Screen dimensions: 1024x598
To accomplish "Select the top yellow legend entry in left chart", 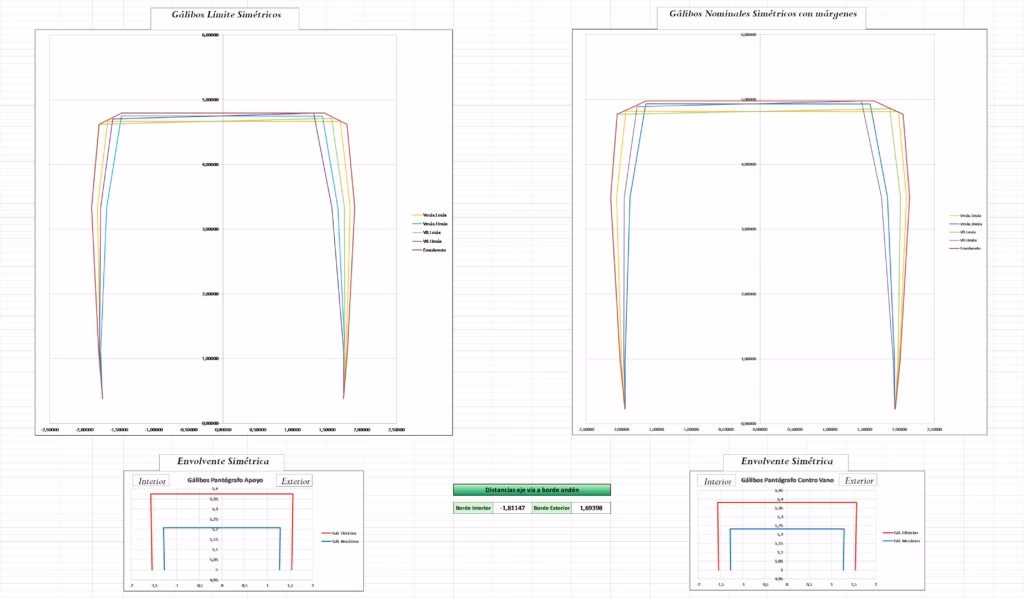I will (x=434, y=215).
